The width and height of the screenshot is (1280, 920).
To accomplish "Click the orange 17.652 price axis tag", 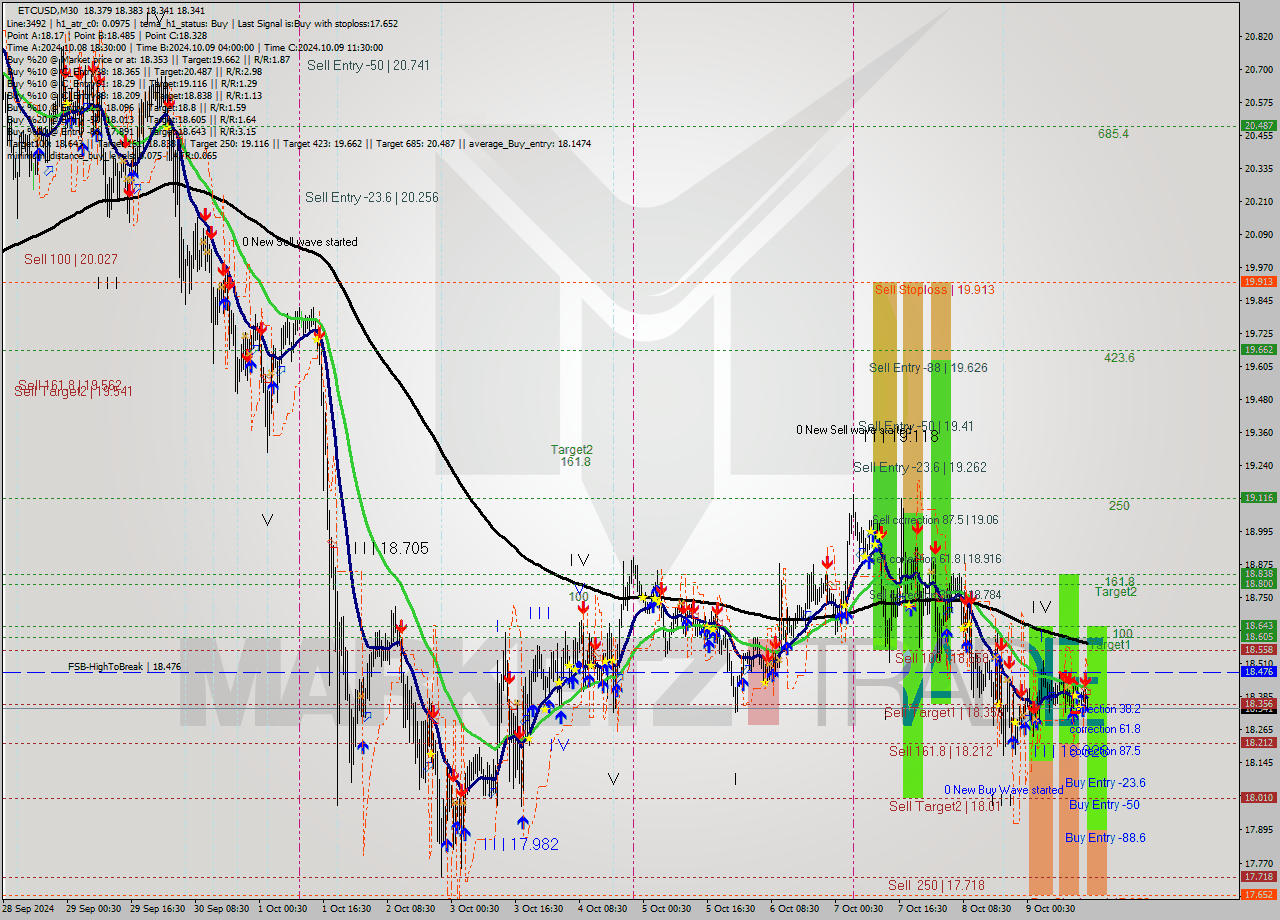I will (1258, 895).
